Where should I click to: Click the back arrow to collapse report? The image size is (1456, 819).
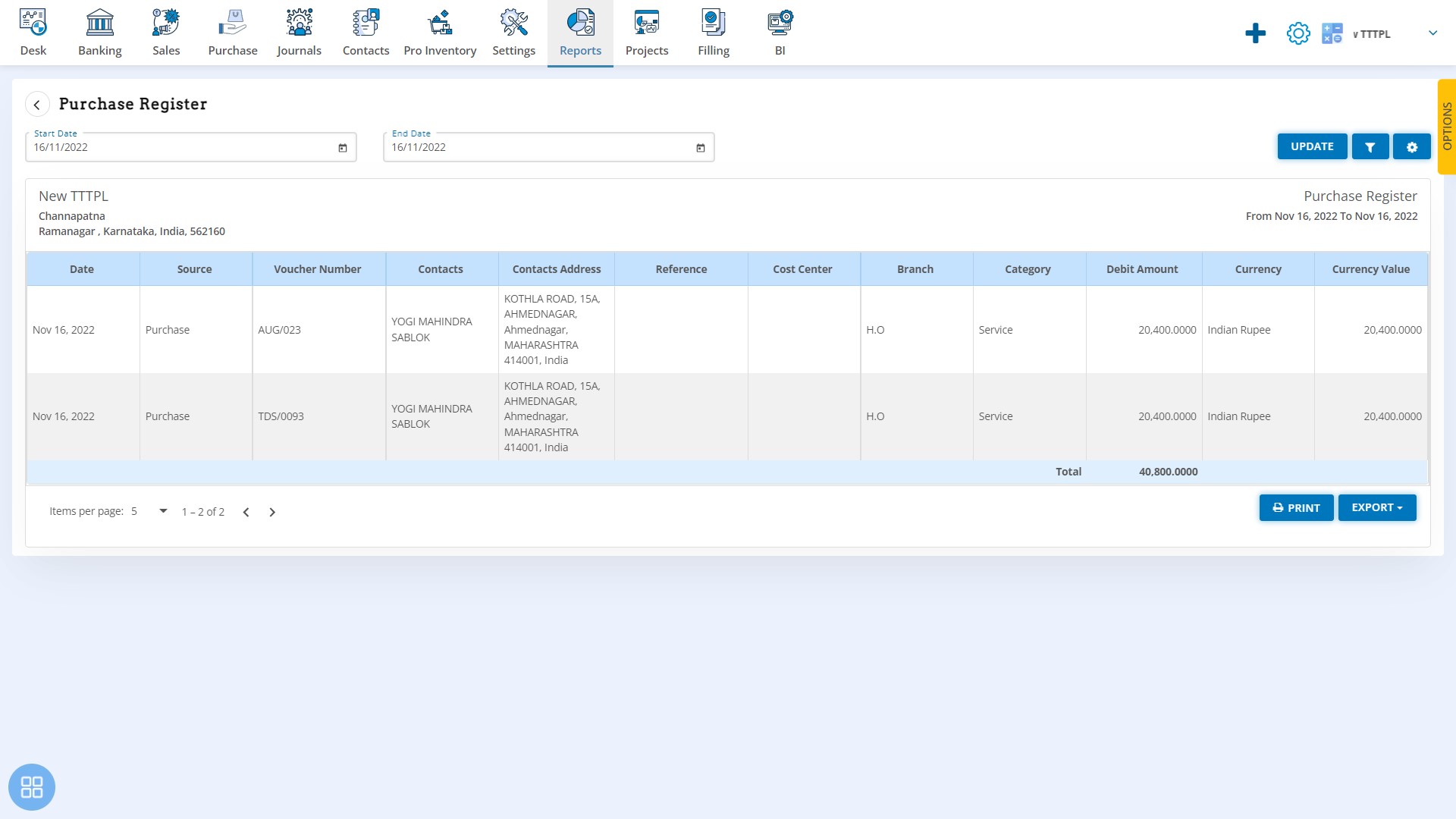[37, 104]
